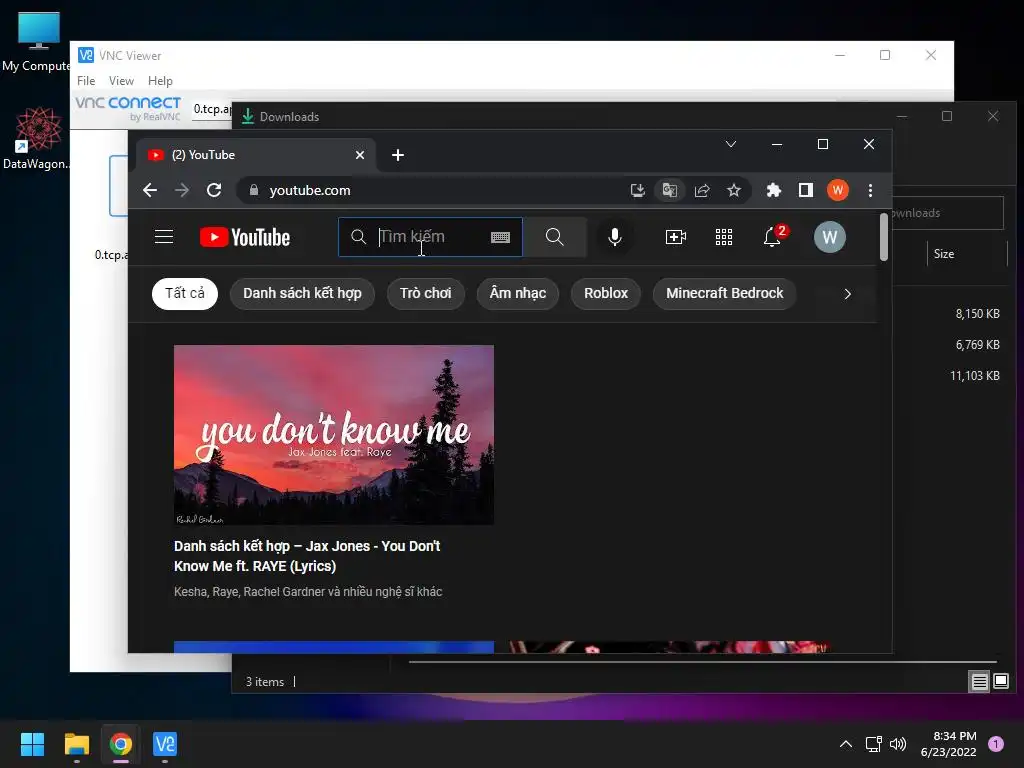Click the 8,150 KB file size entry

(x=977, y=314)
